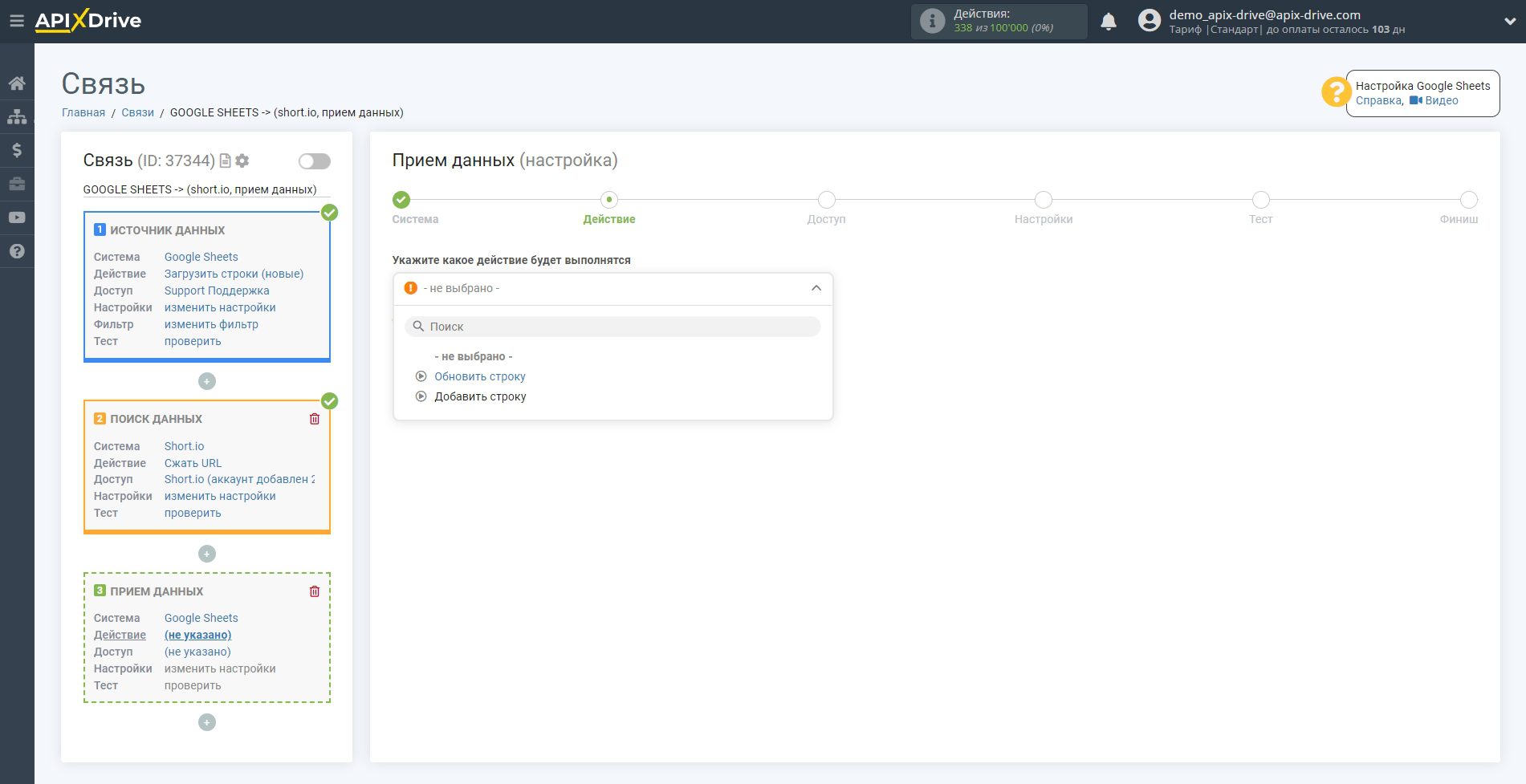Image resolution: width=1526 pixels, height=784 pixels.
Task: Open Support Поддержка access link
Action: (217, 290)
